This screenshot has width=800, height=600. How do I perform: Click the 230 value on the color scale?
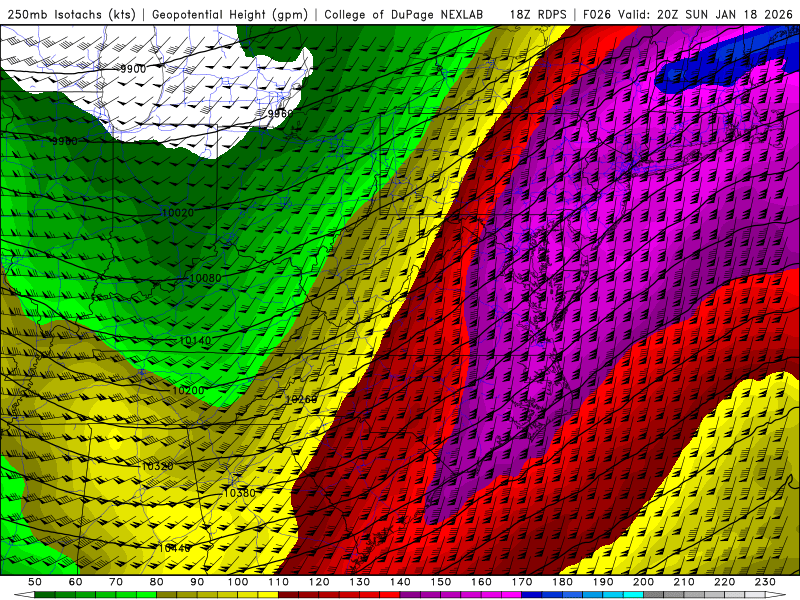tap(766, 582)
